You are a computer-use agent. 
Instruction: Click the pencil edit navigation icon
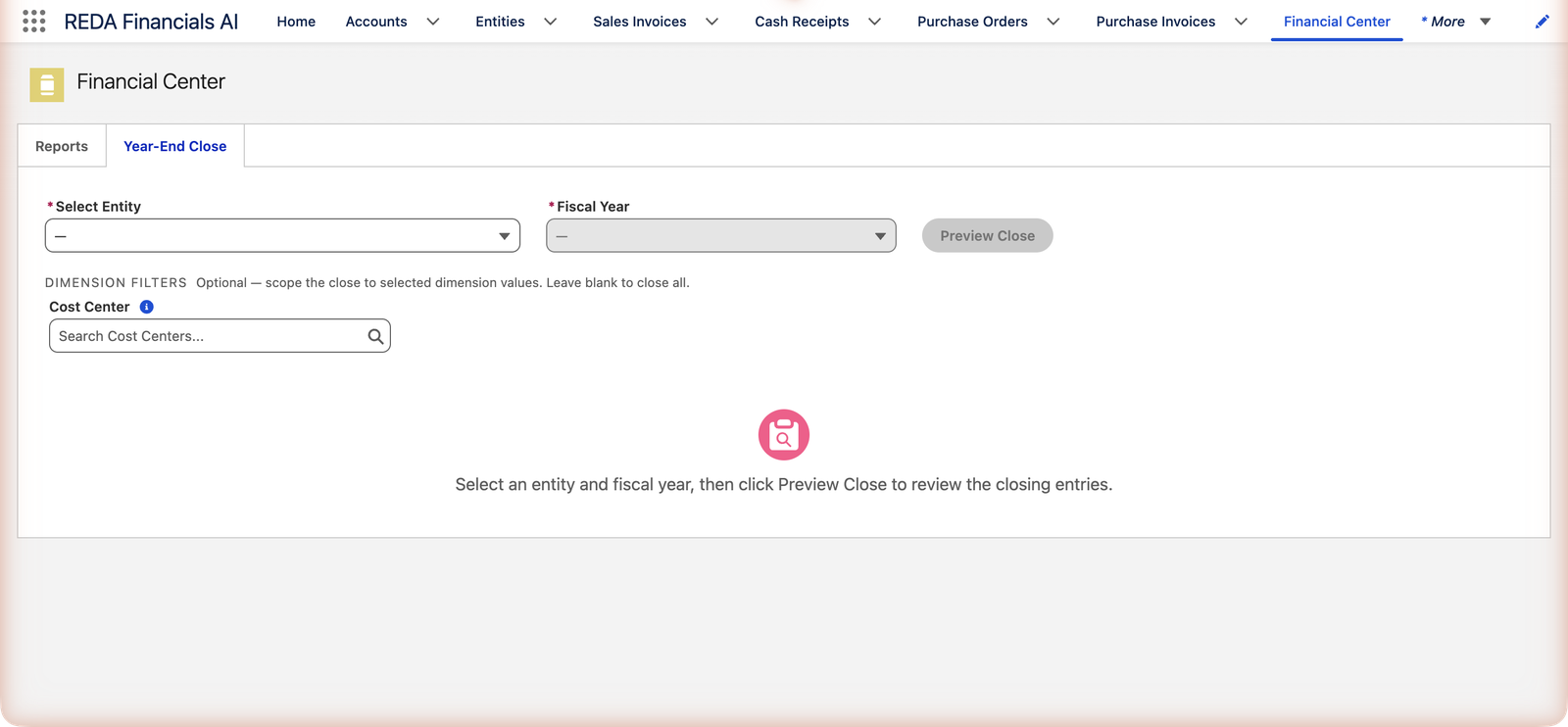click(1542, 22)
